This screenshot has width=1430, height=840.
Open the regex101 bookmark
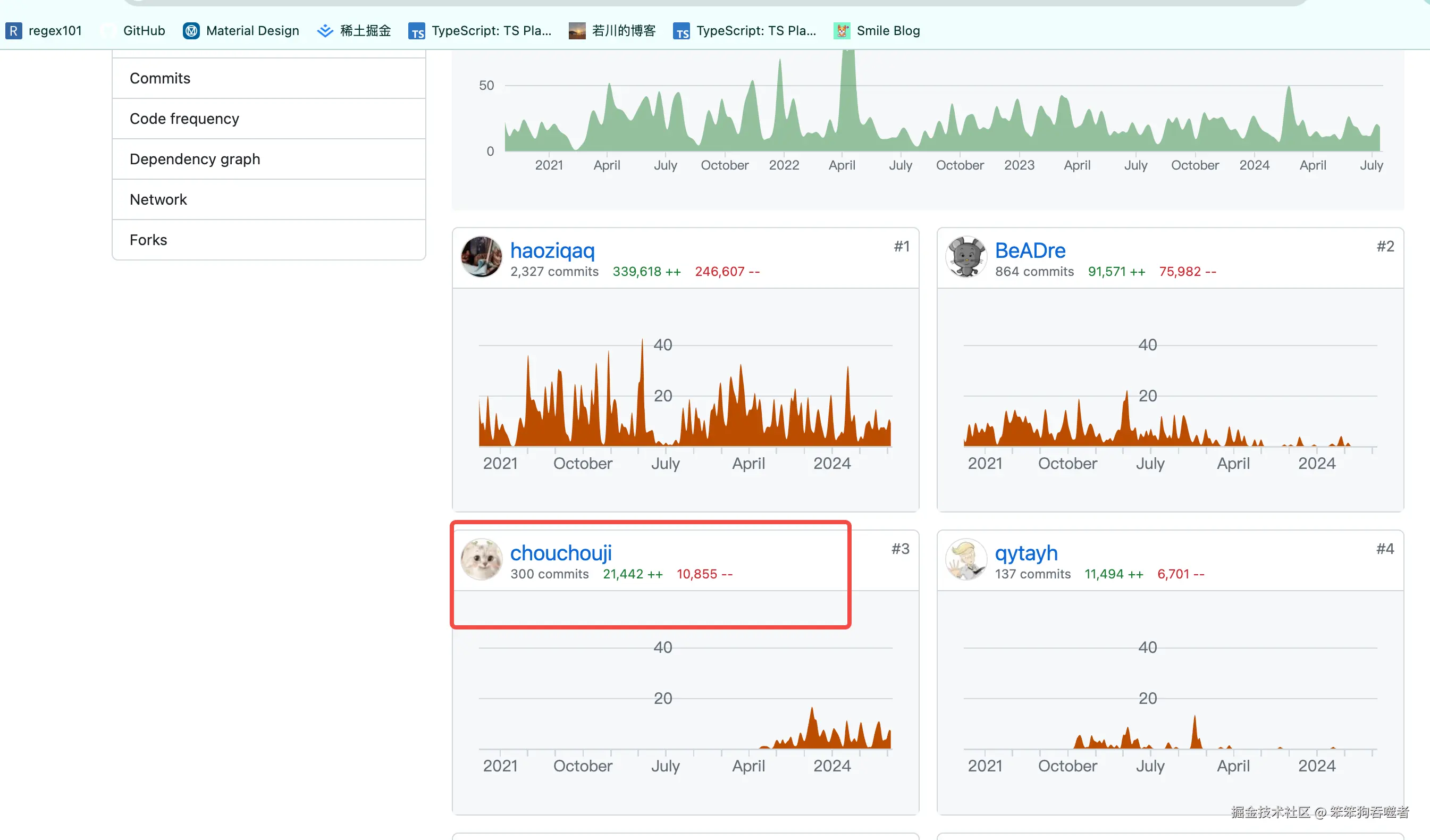(44, 31)
